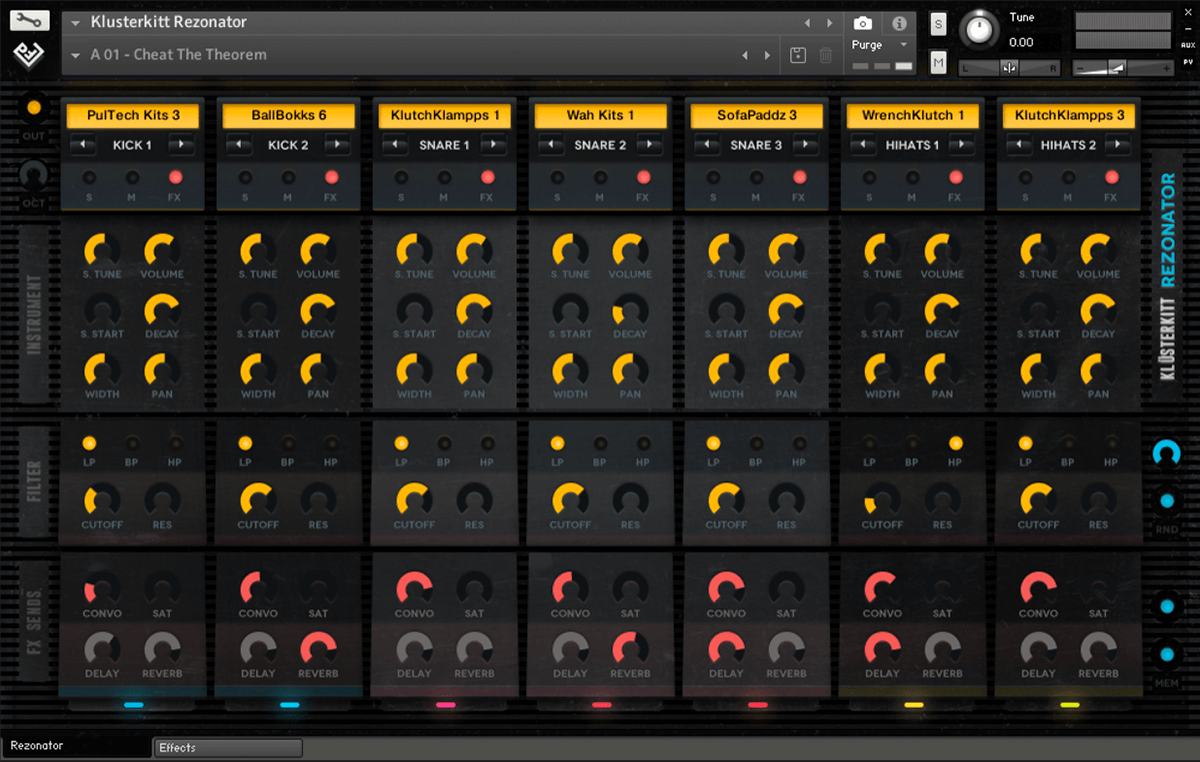
Task: Enable the HP filter on HIHATS 1
Action: coord(955,443)
